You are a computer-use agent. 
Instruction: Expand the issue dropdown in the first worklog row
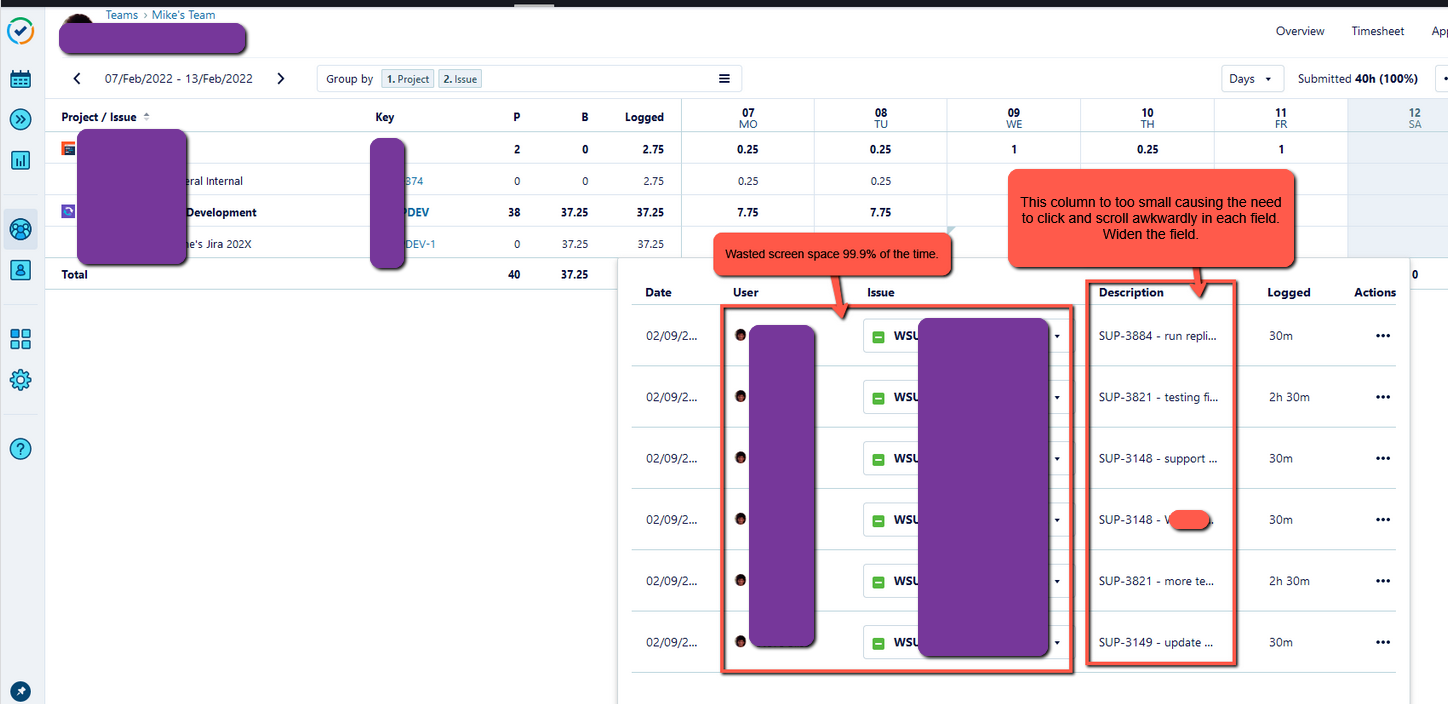[x=1057, y=336]
